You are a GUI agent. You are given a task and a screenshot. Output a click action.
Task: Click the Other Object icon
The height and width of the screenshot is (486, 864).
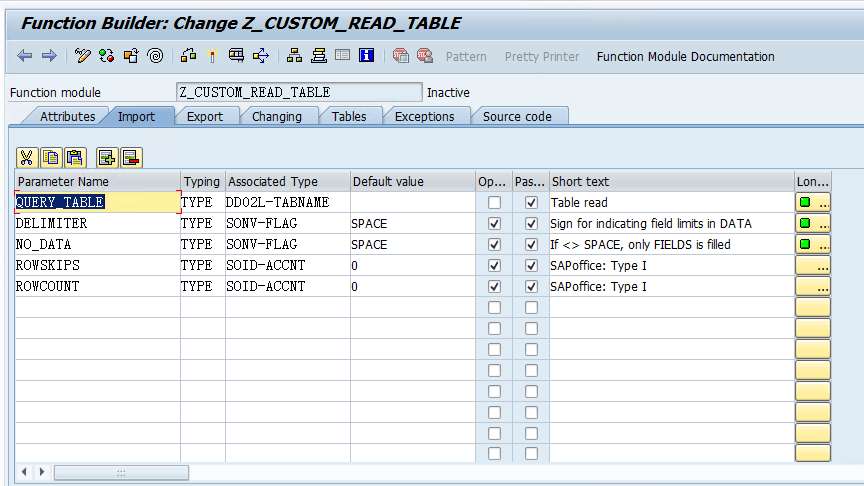pos(131,56)
